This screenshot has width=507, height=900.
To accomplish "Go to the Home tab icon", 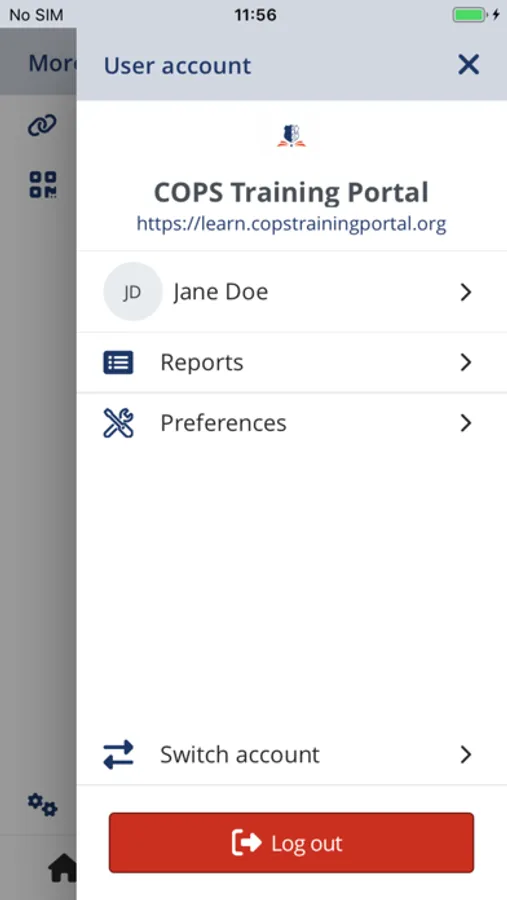I will point(61,868).
